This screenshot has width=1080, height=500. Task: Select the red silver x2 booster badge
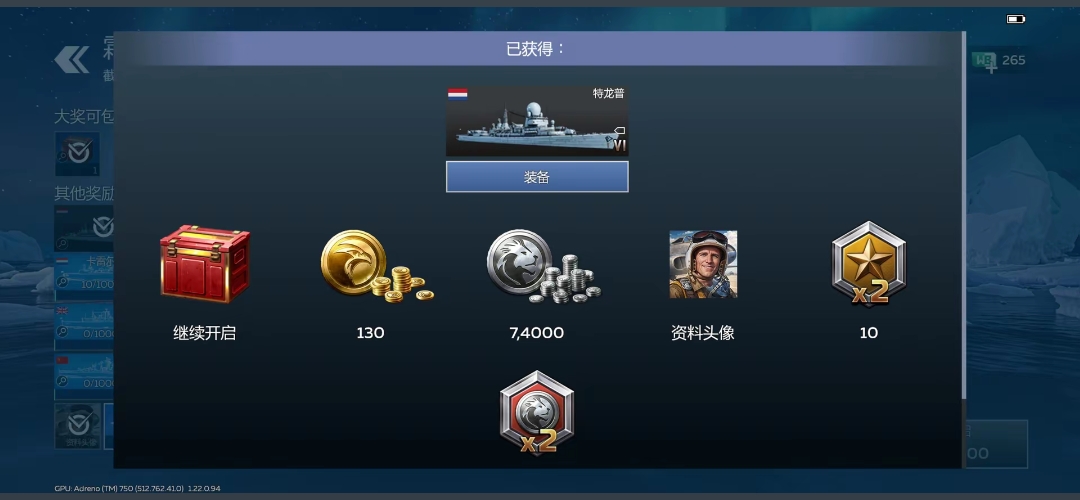(x=537, y=413)
